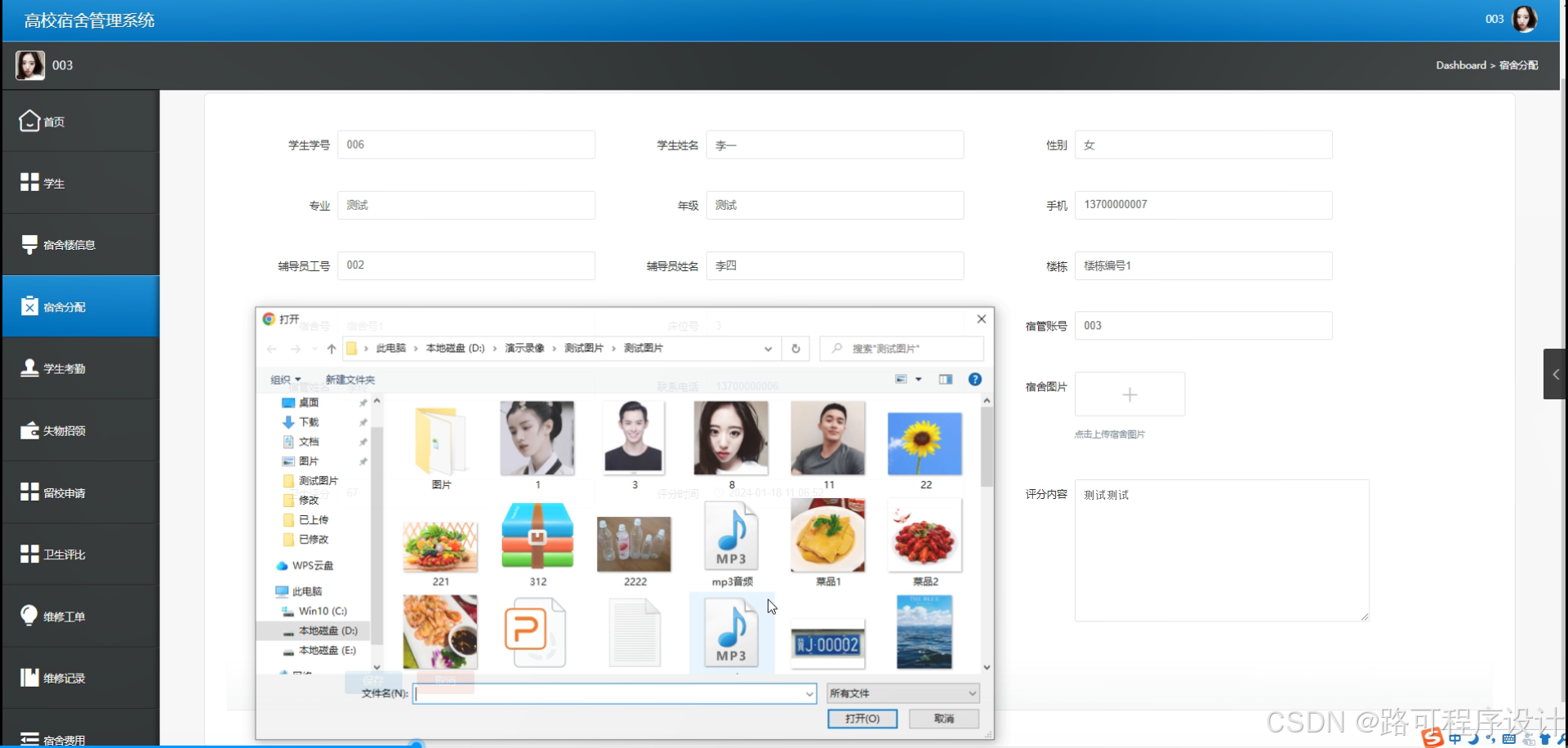The width and height of the screenshot is (1568, 748).
Task: Select the license plate image thumbnail
Action: [828, 643]
